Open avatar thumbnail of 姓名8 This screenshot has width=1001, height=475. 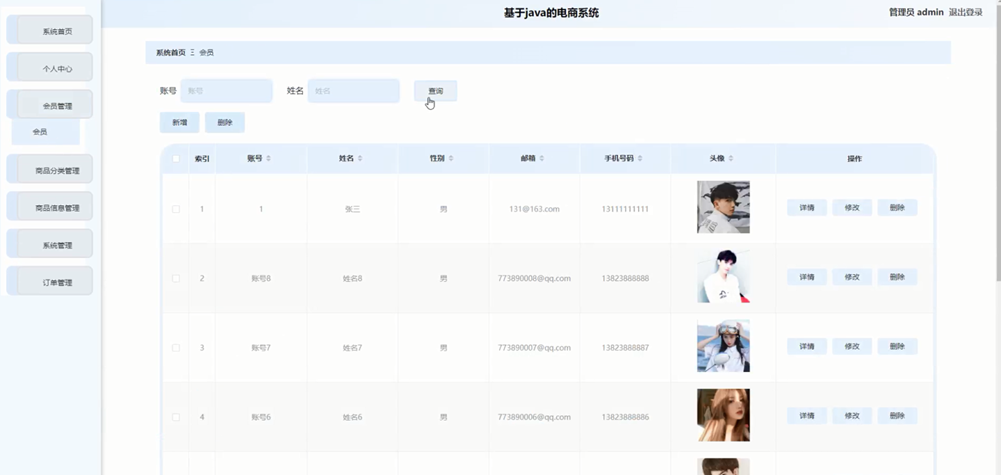click(723, 276)
